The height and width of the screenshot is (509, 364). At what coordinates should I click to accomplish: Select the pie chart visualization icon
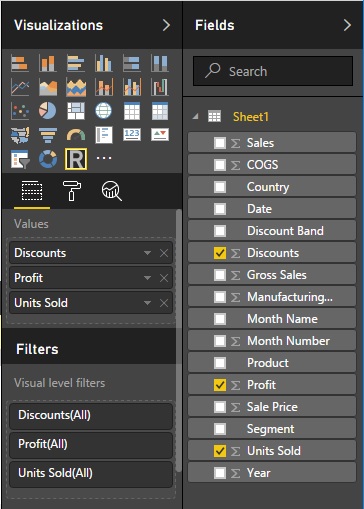[48, 111]
